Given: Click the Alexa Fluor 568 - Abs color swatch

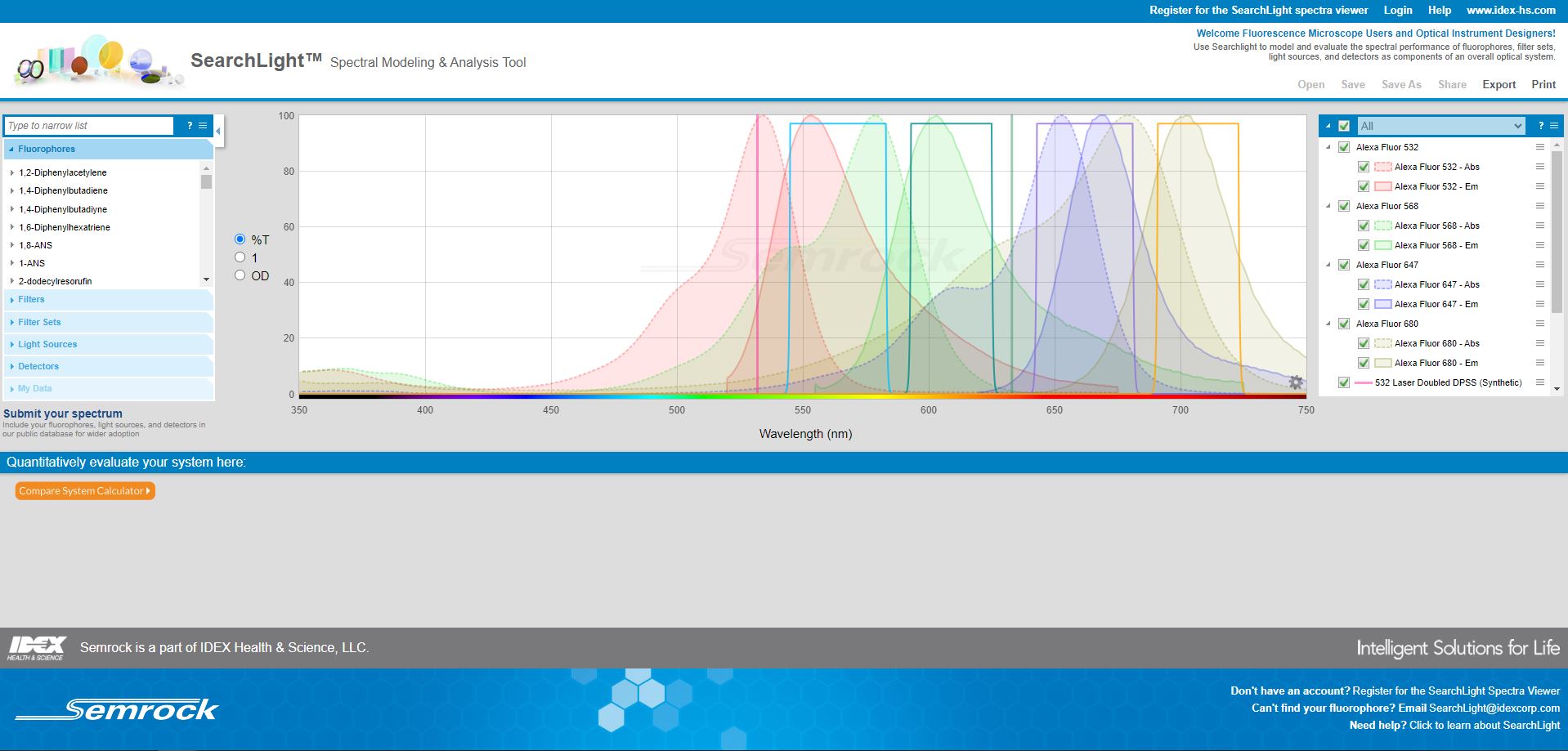Looking at the screenshot, I should [1382, 226].
